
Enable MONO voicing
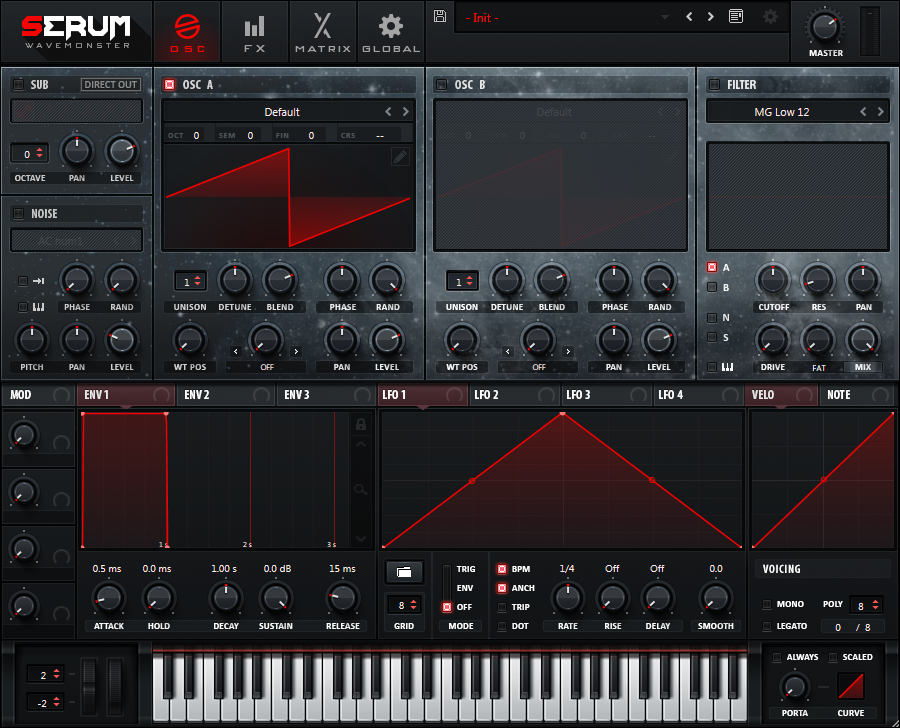766,604
